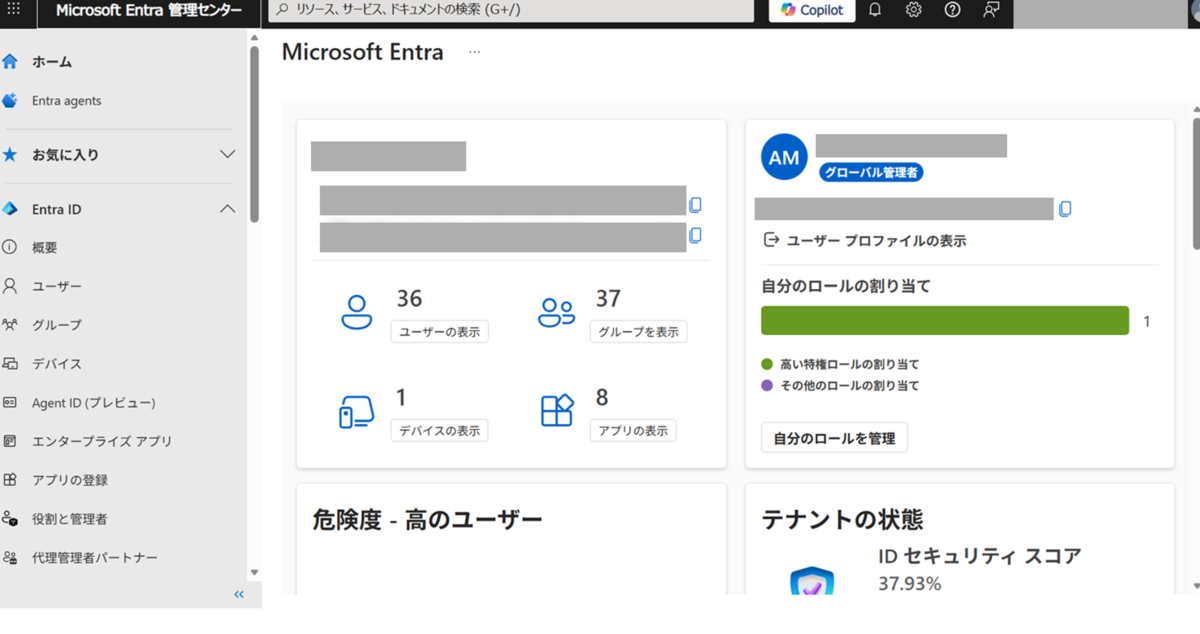Open エンタープライズ アプリ in the sidebar

tap(102, 441)
